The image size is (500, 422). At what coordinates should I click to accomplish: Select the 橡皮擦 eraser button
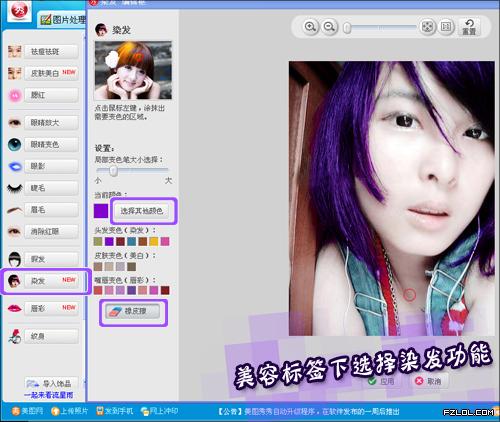click(133, 311)
